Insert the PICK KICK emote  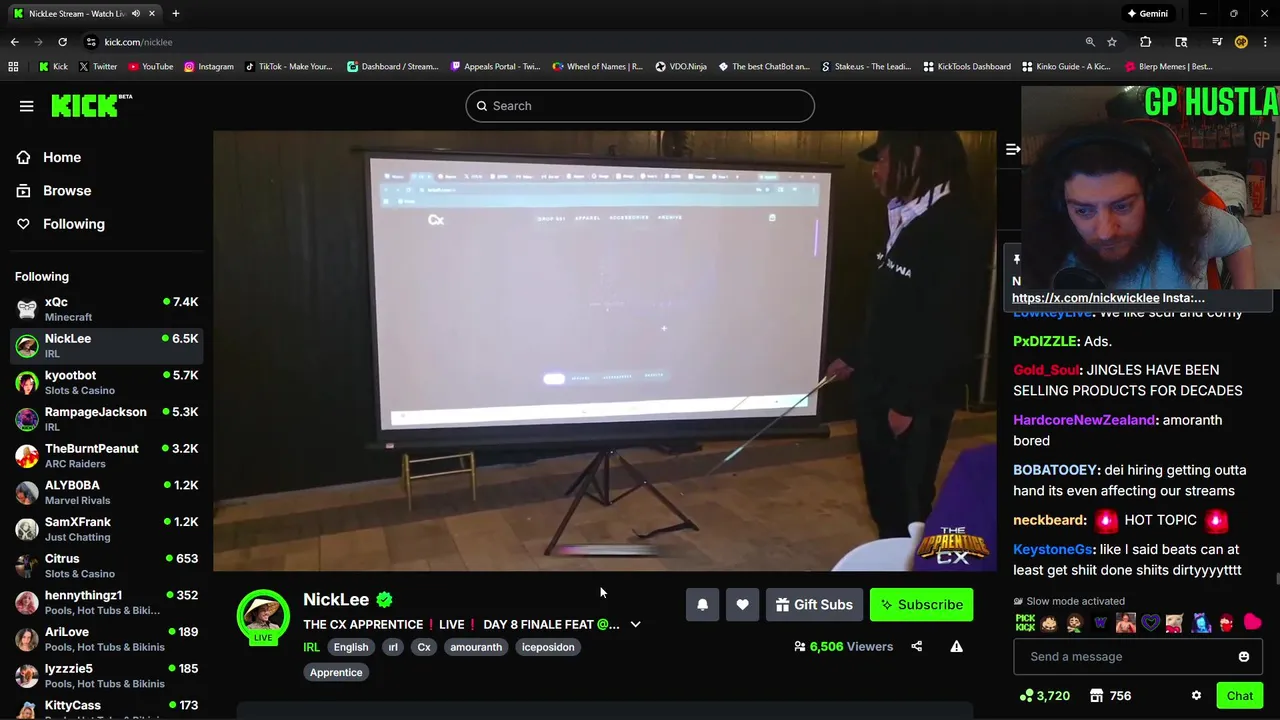coord(1025,623)
